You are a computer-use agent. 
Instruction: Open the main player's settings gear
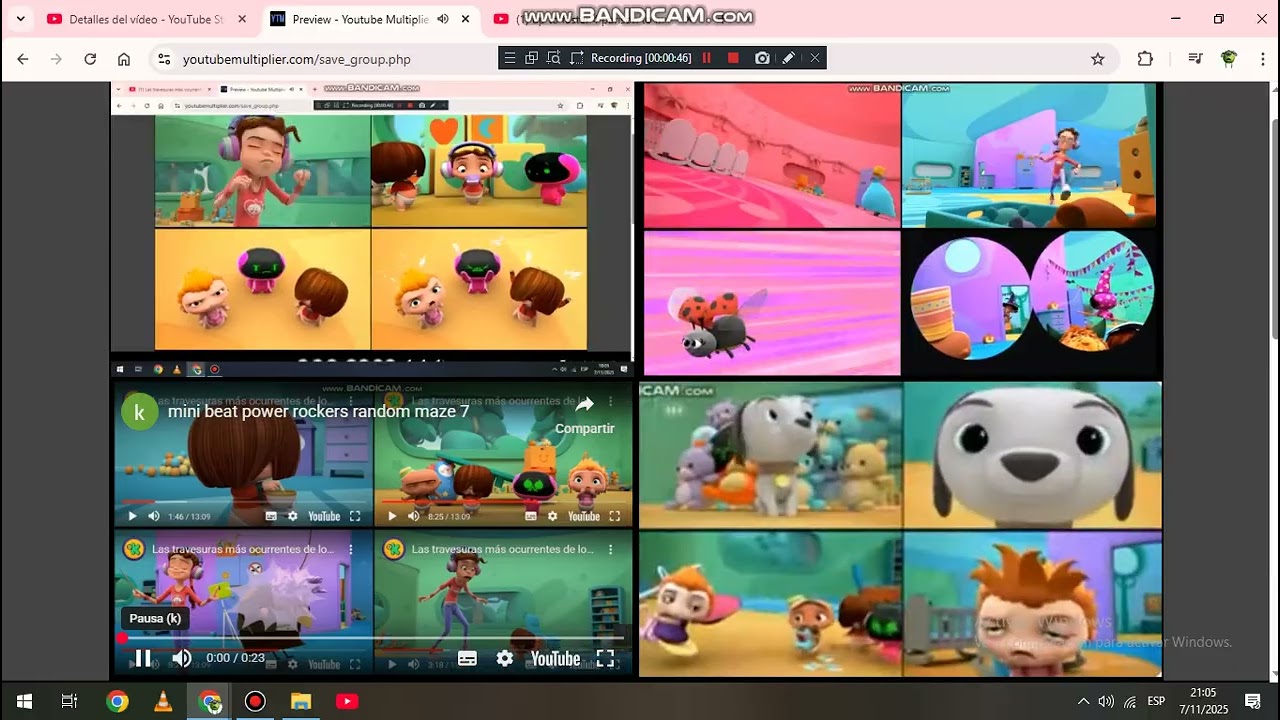point(505,658)
